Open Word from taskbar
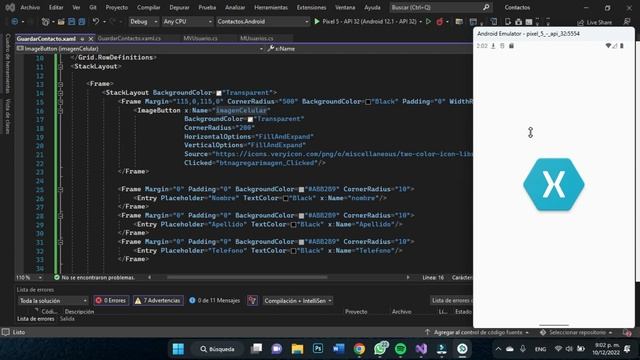Screen dimensions: 640x360 pos(338,349)
